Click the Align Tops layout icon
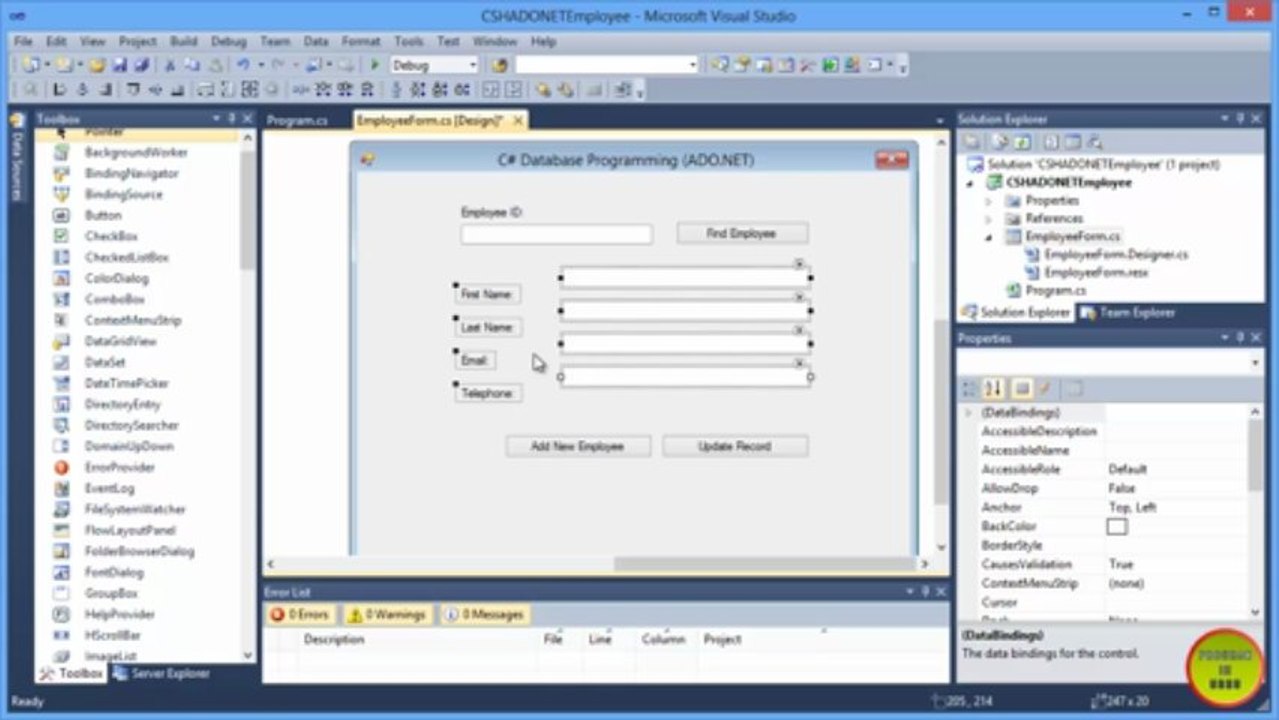The image size is (1279, 720). (132, 89)
